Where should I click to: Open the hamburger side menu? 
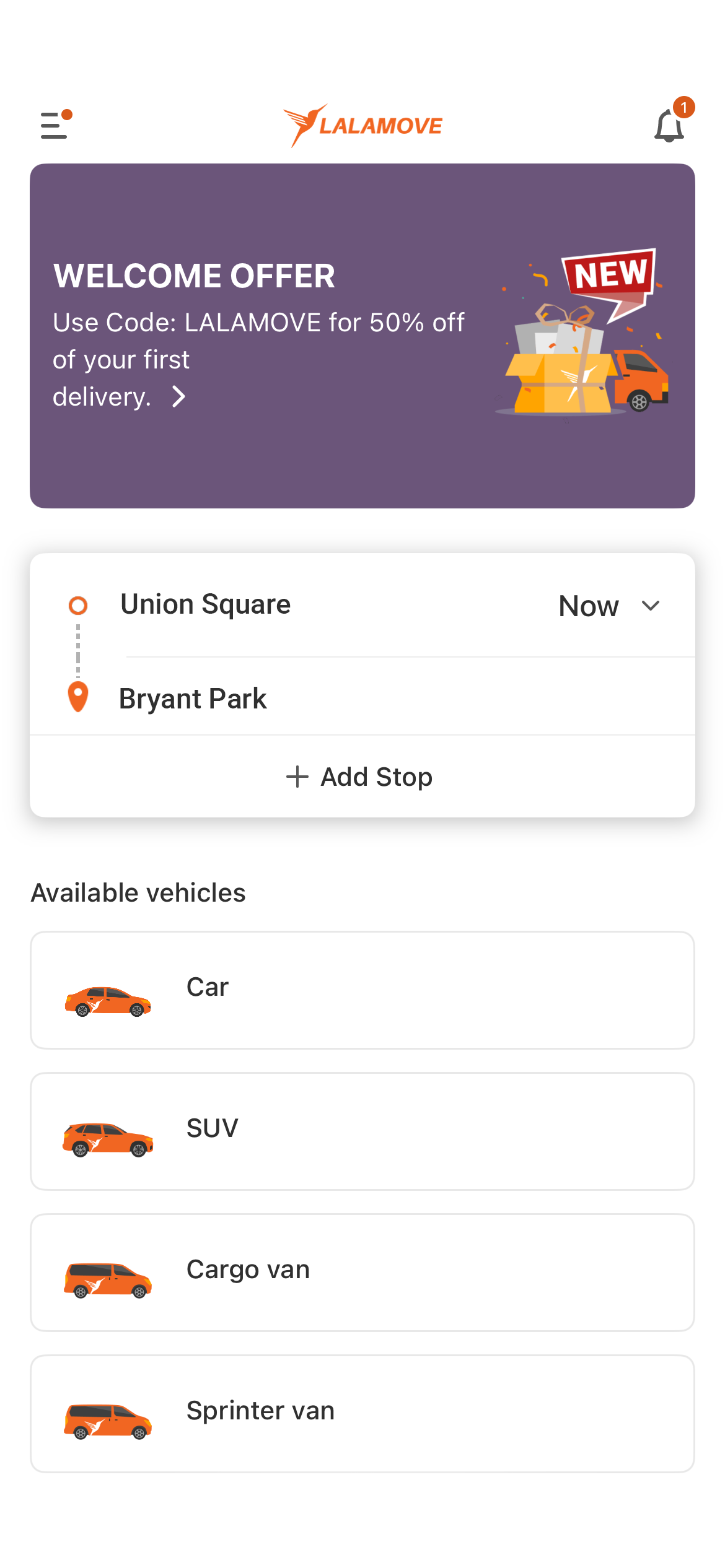pyautogui.click(x=55, y=125)
